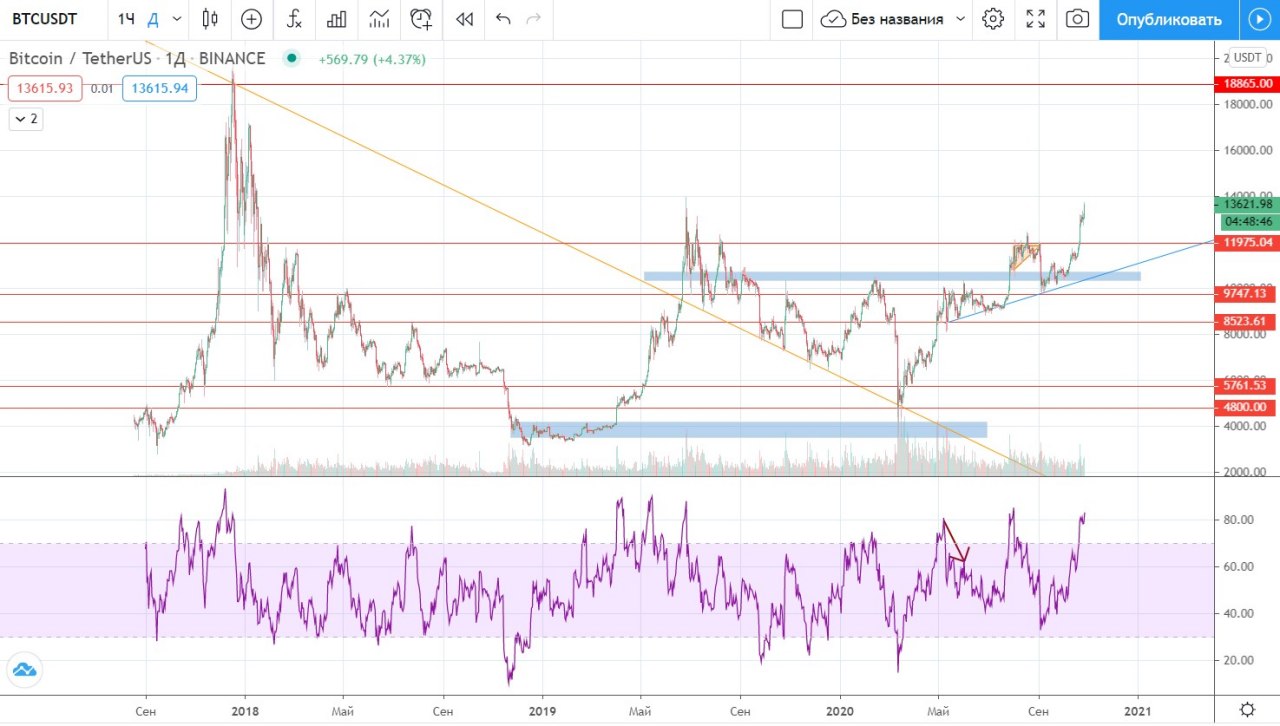Open the indicators fx menu
Image resolution: width=1280 pixels, height=726 pixels.
pos(294,19)
